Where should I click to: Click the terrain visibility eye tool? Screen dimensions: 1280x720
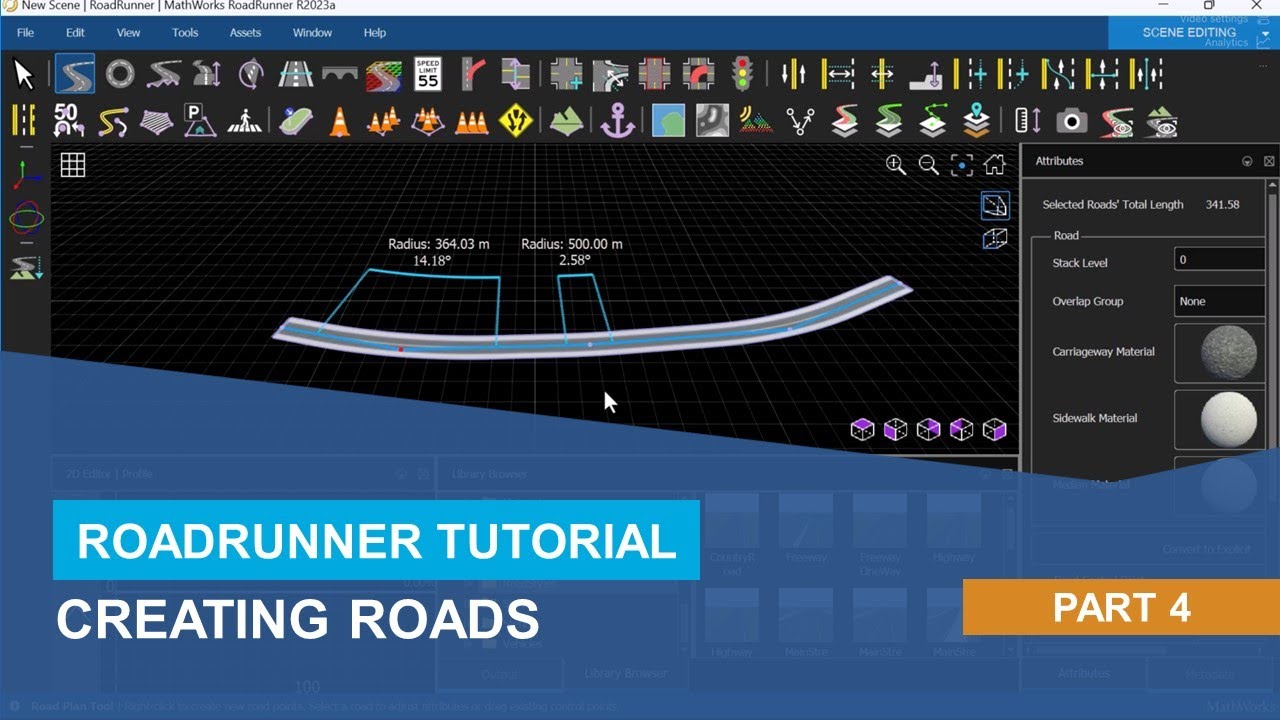click(1161, 122)
